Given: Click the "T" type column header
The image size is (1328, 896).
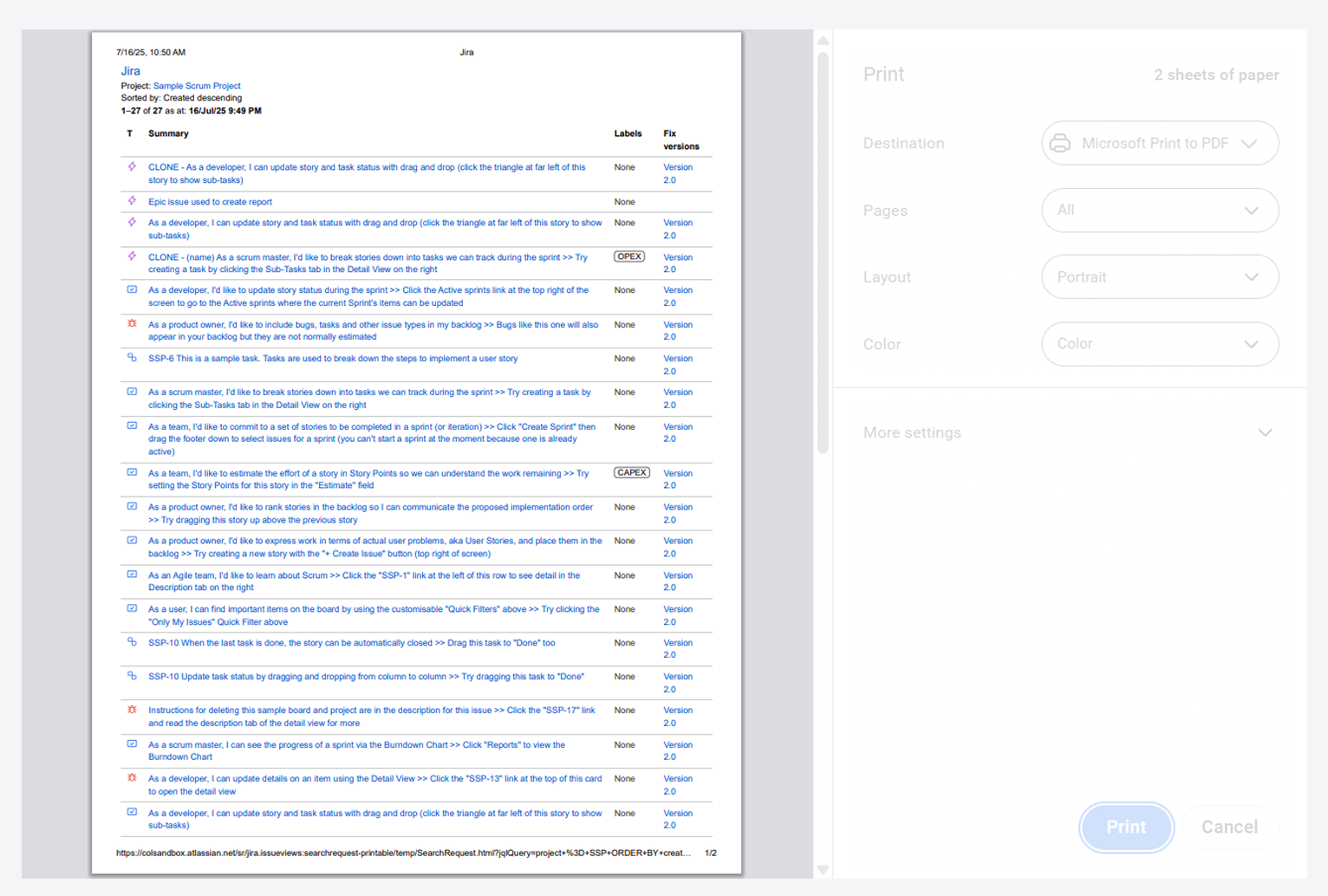Looking at the screenshot, I should (x=130, y=133).
